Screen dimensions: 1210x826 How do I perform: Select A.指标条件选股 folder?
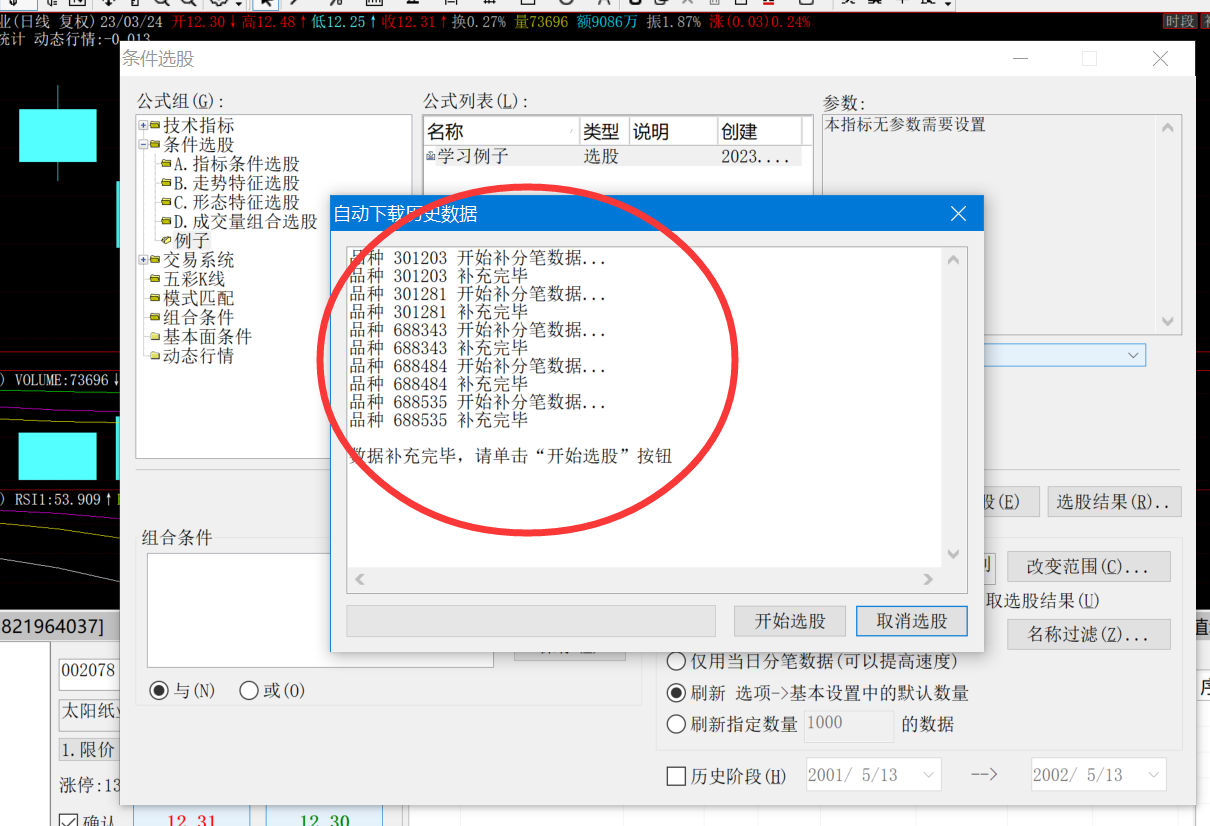[x=235, y=164]
